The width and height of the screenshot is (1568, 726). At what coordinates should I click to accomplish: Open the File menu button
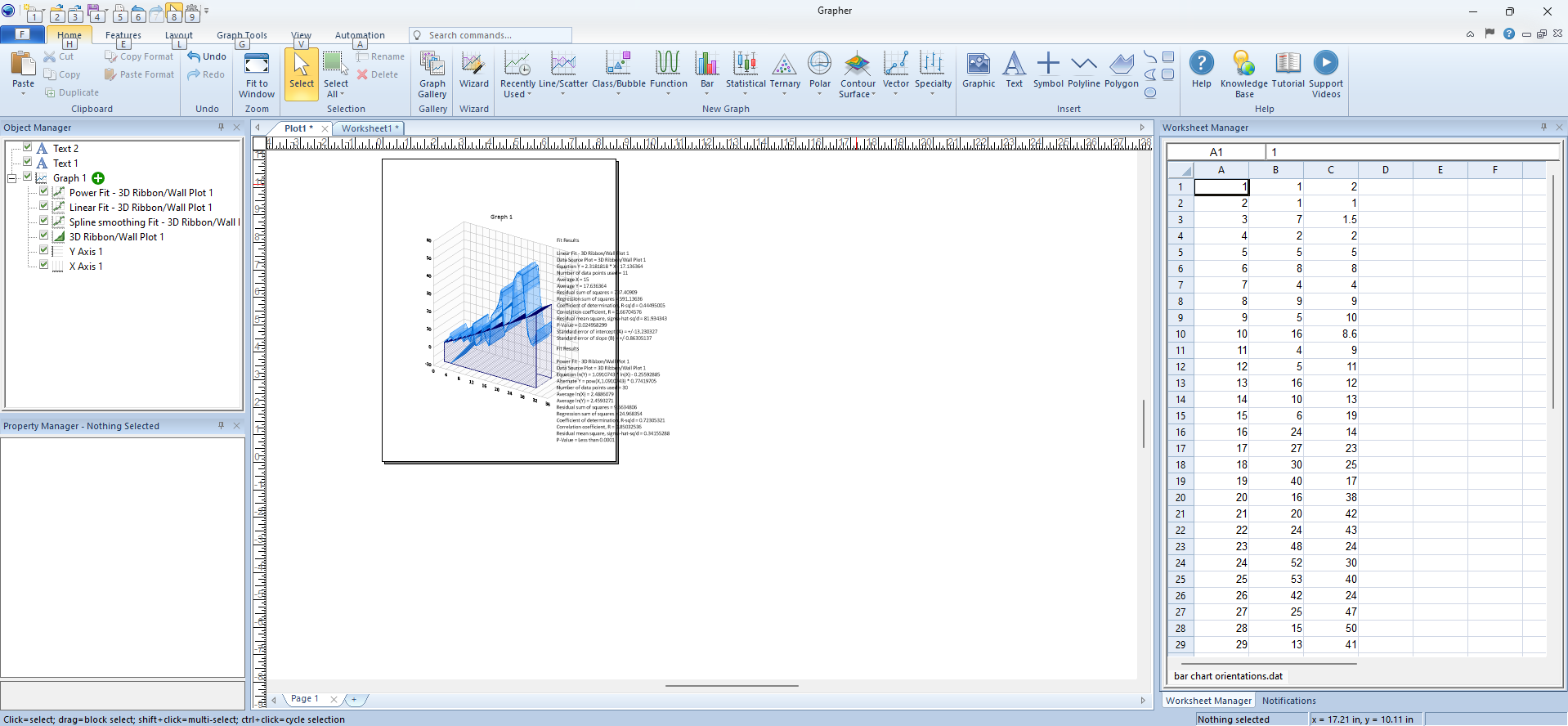coord(23,34)
